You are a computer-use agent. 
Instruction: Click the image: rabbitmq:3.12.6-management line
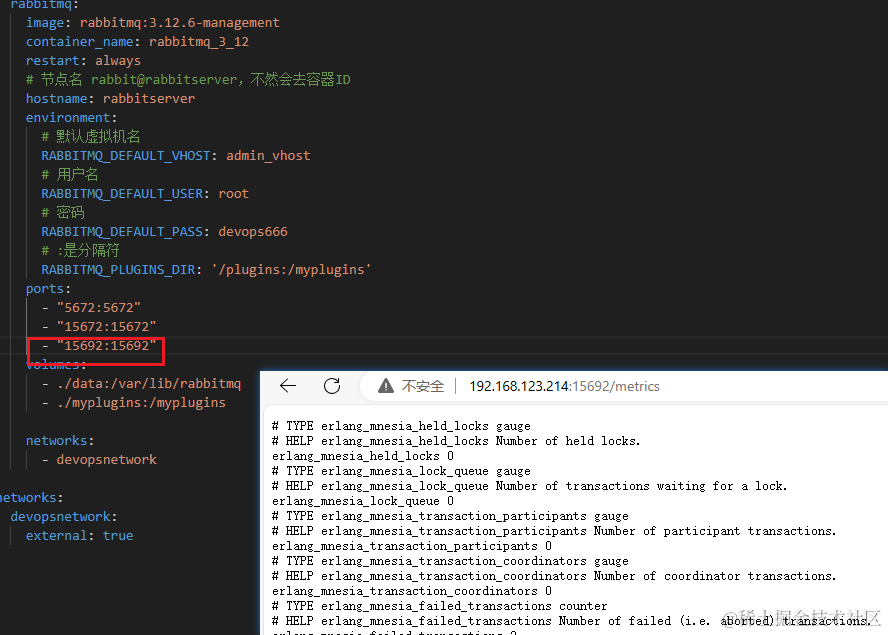click(x=152, y=23)
